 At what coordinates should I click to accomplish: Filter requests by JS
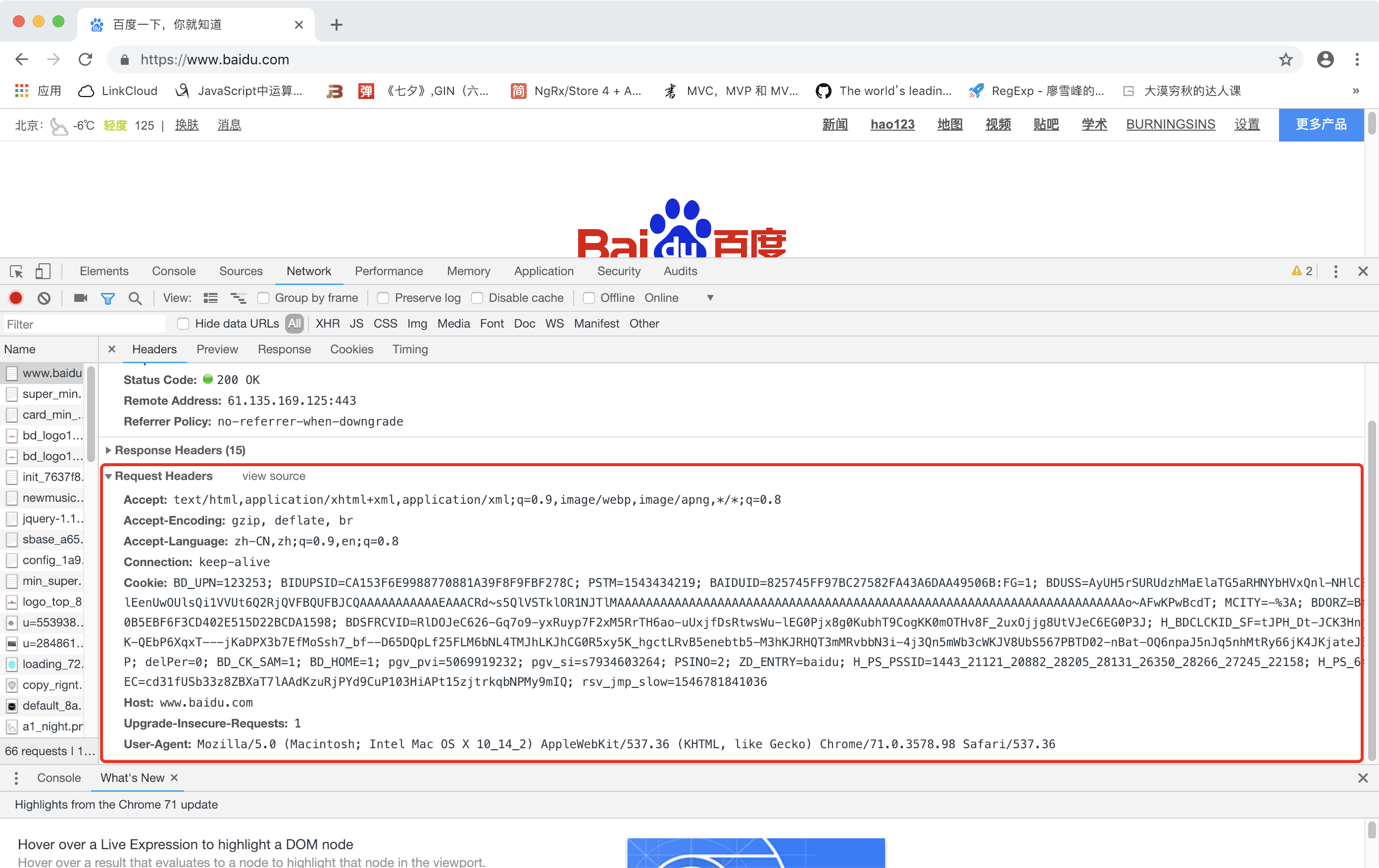click(x=356, y=324)
